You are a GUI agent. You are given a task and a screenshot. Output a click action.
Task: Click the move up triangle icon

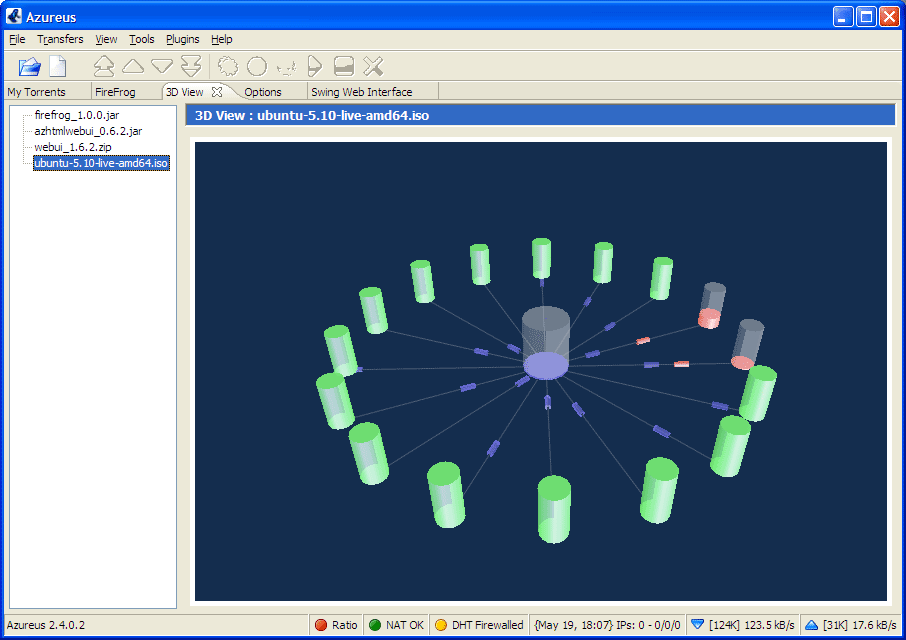click(x=133, y=66)
